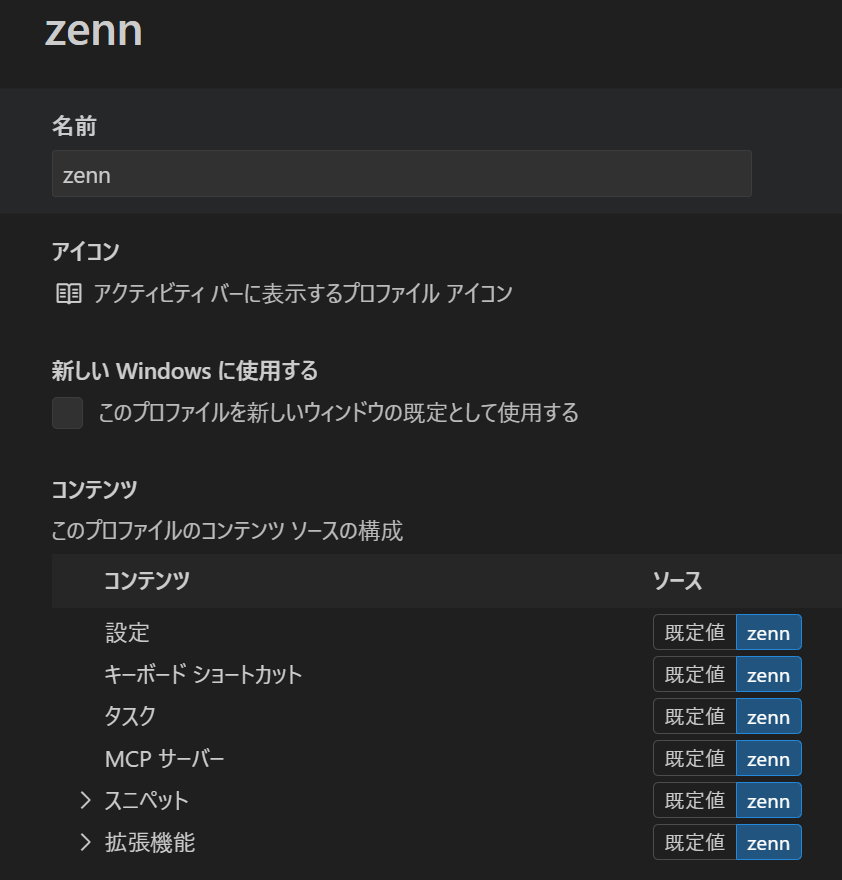Click the このプロファイルを新しいウィンドウの既定として使用する label
The image size is (842, 880).
click(x=338, y=412)
